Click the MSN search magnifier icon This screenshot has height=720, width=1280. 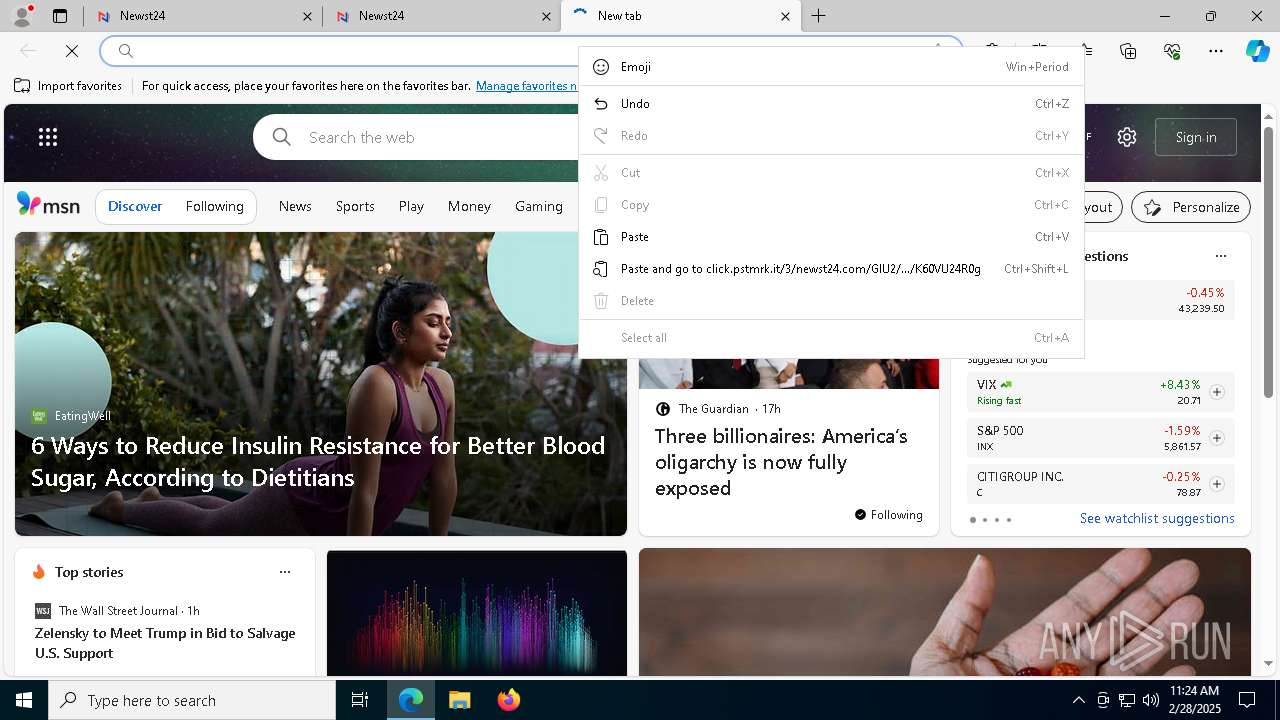[282, 137]
